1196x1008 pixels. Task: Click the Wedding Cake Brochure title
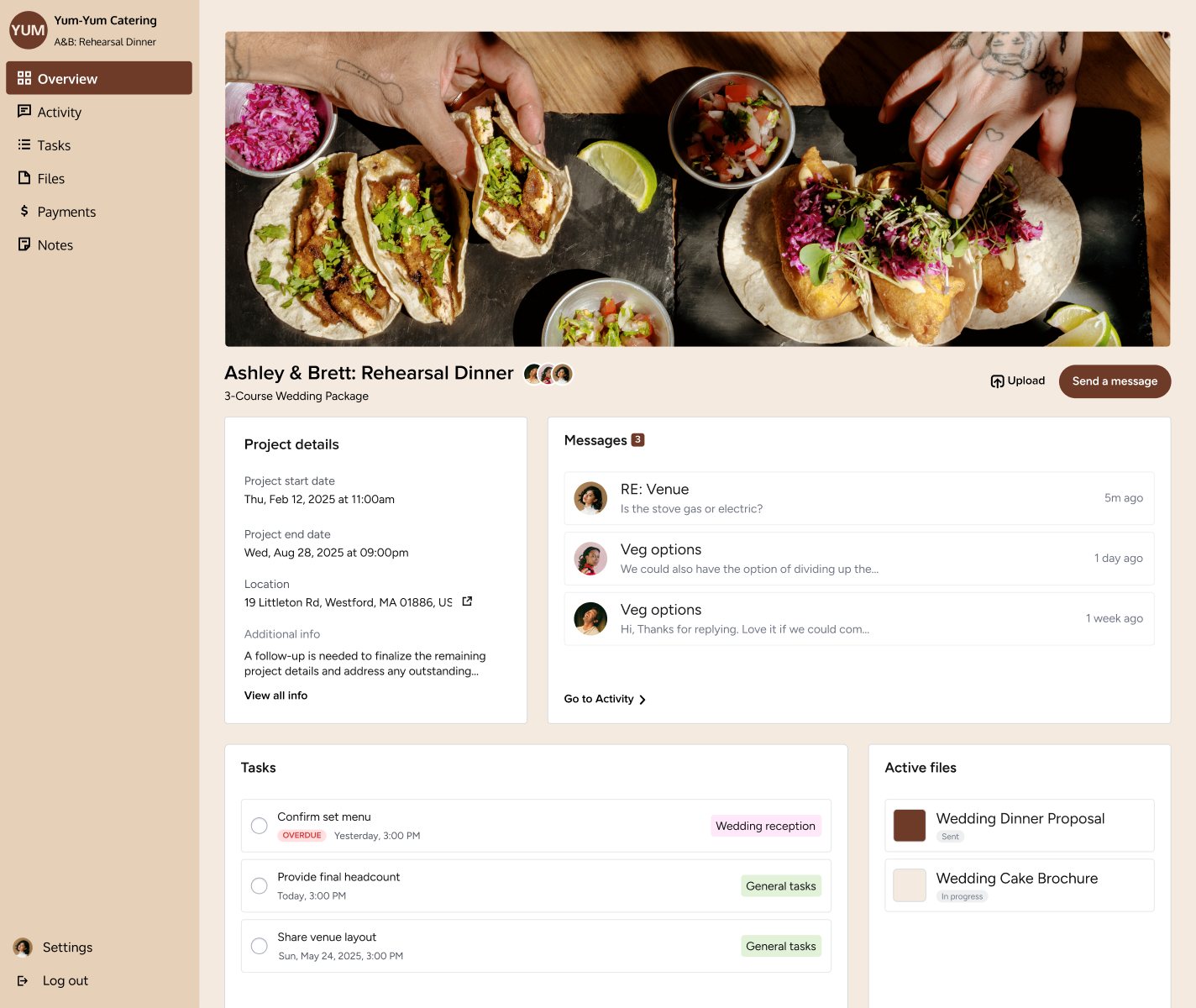[1017, 878]
